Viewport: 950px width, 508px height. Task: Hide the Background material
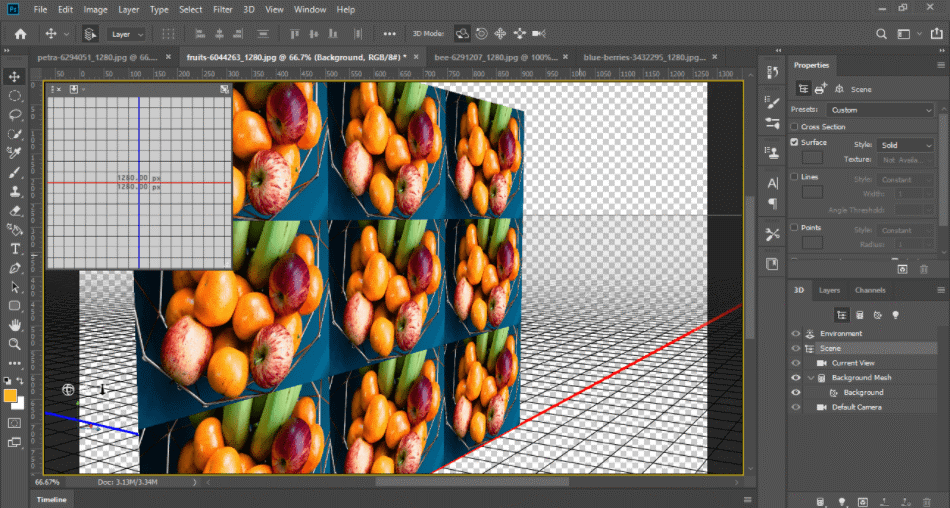click(x=796, y=392)
